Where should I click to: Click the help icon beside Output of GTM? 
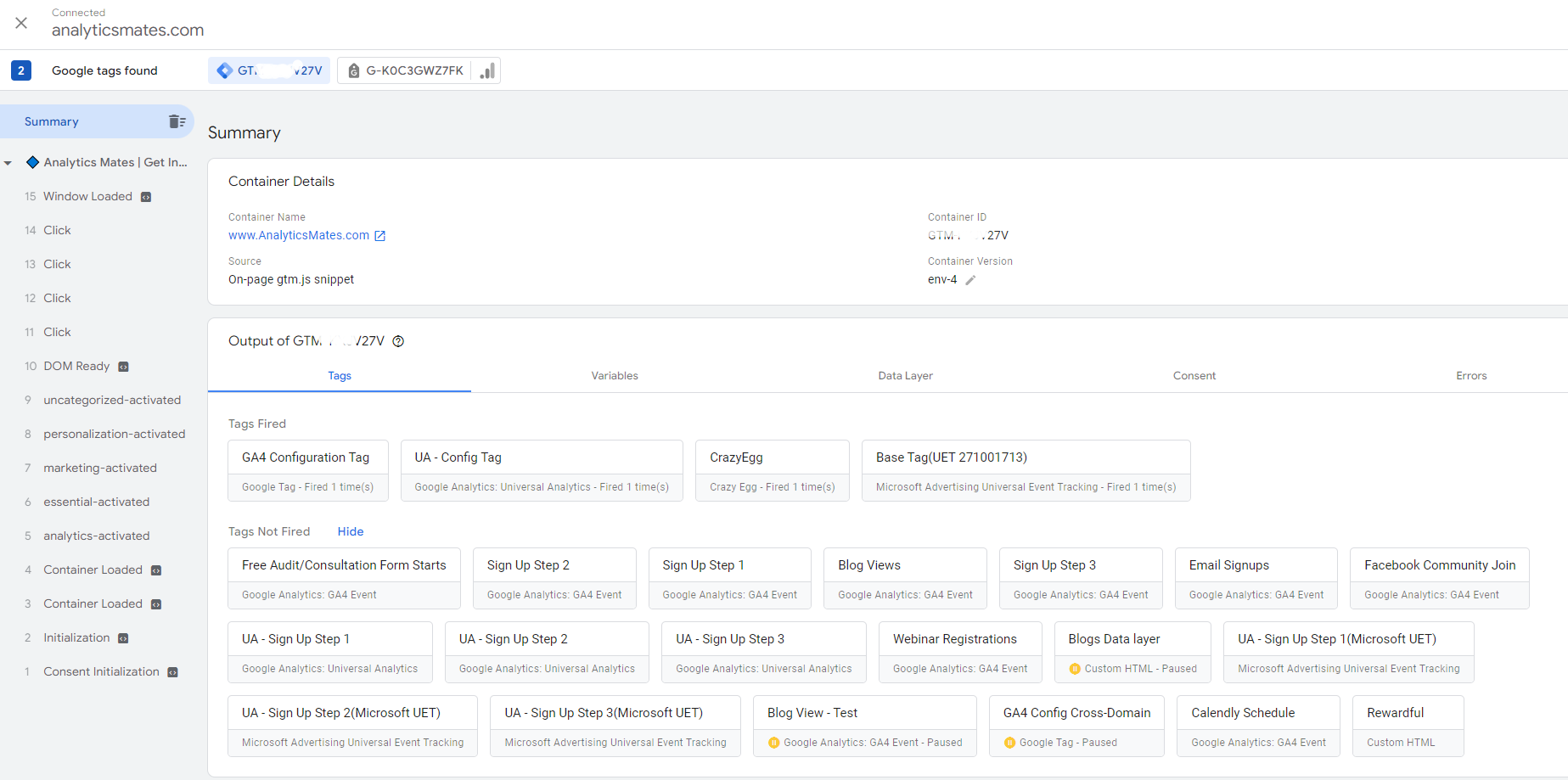click(398, 341)
